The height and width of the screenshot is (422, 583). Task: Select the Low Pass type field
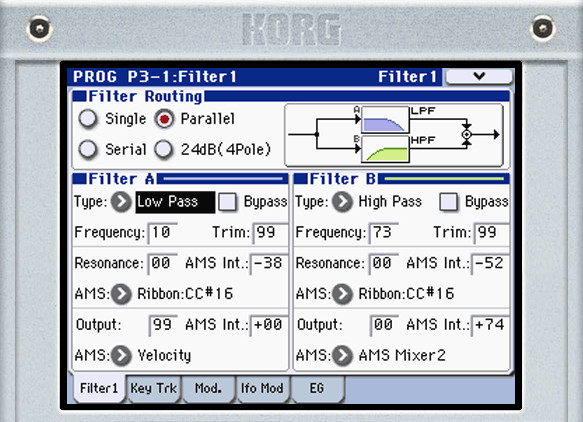(175, 202)
